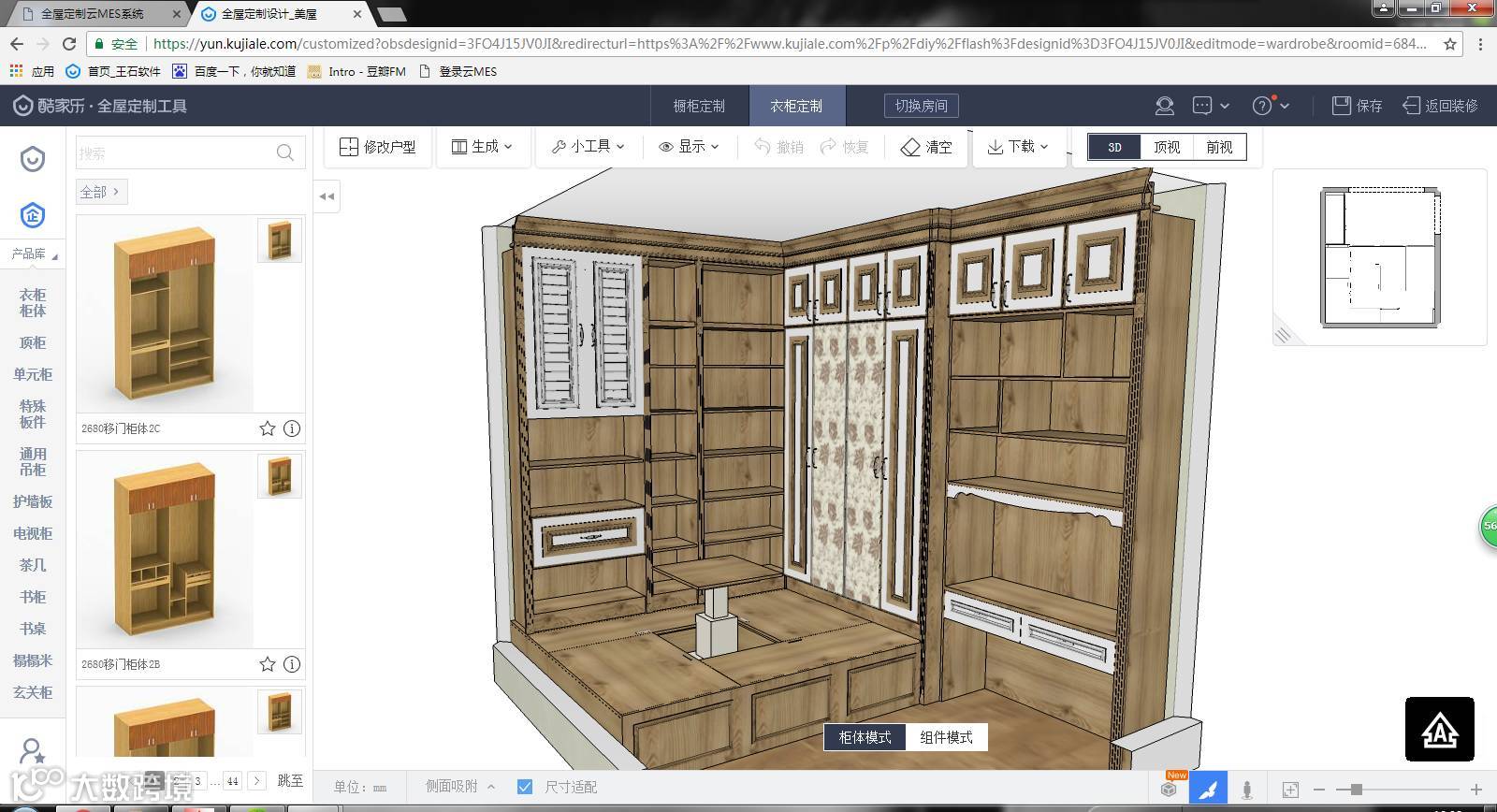Show info for 2680移门柜体2C
Screen dimensions: 1497x812
tap(292, 428)
